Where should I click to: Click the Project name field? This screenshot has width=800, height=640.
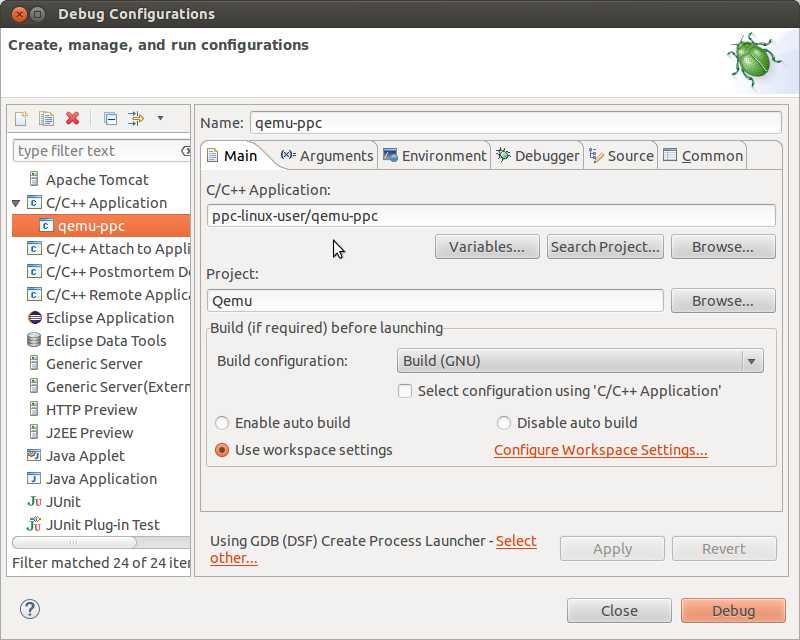pyautogui.click(x=435, y=301)
